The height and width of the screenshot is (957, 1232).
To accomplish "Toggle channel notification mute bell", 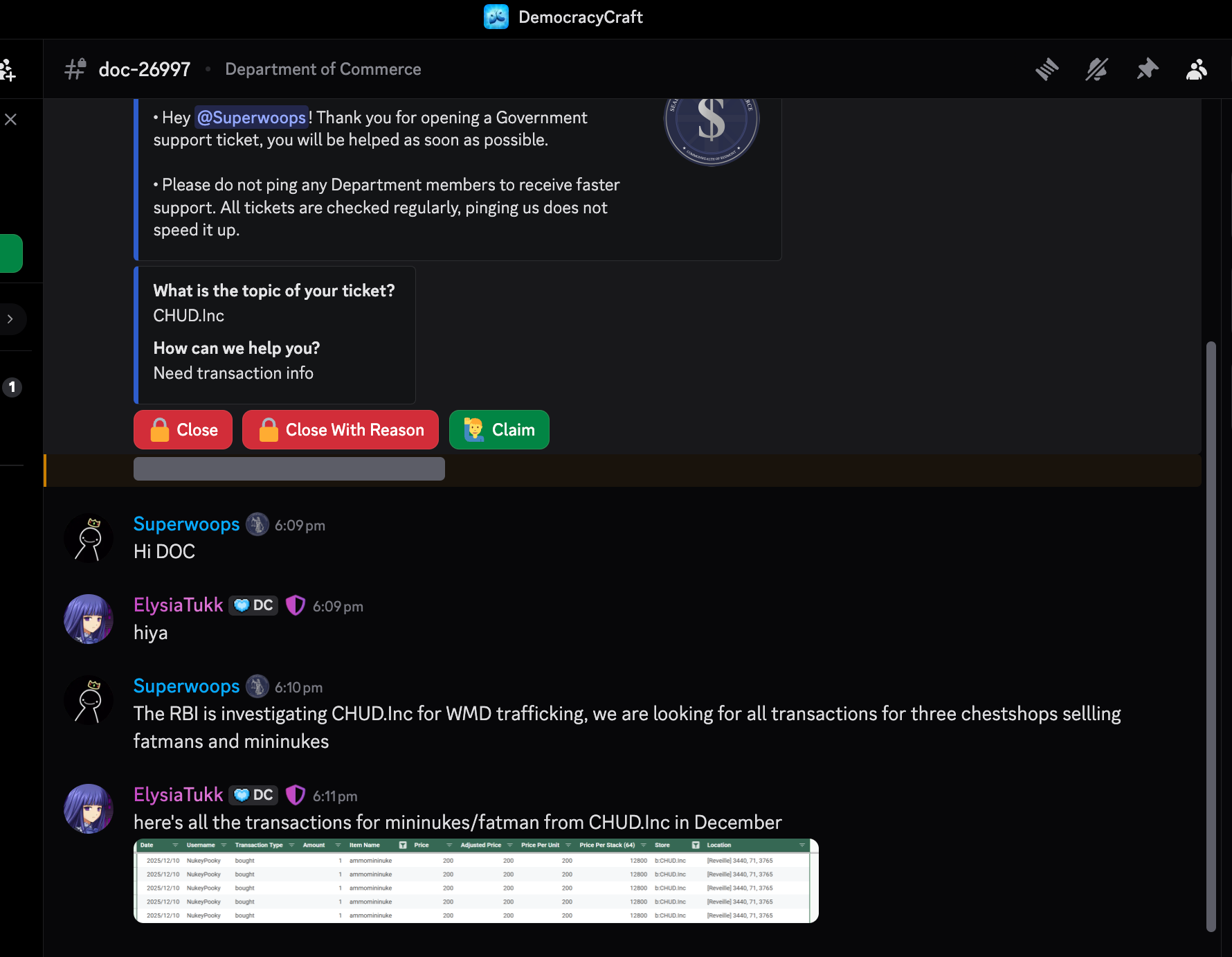I will tap(1097, 69).
